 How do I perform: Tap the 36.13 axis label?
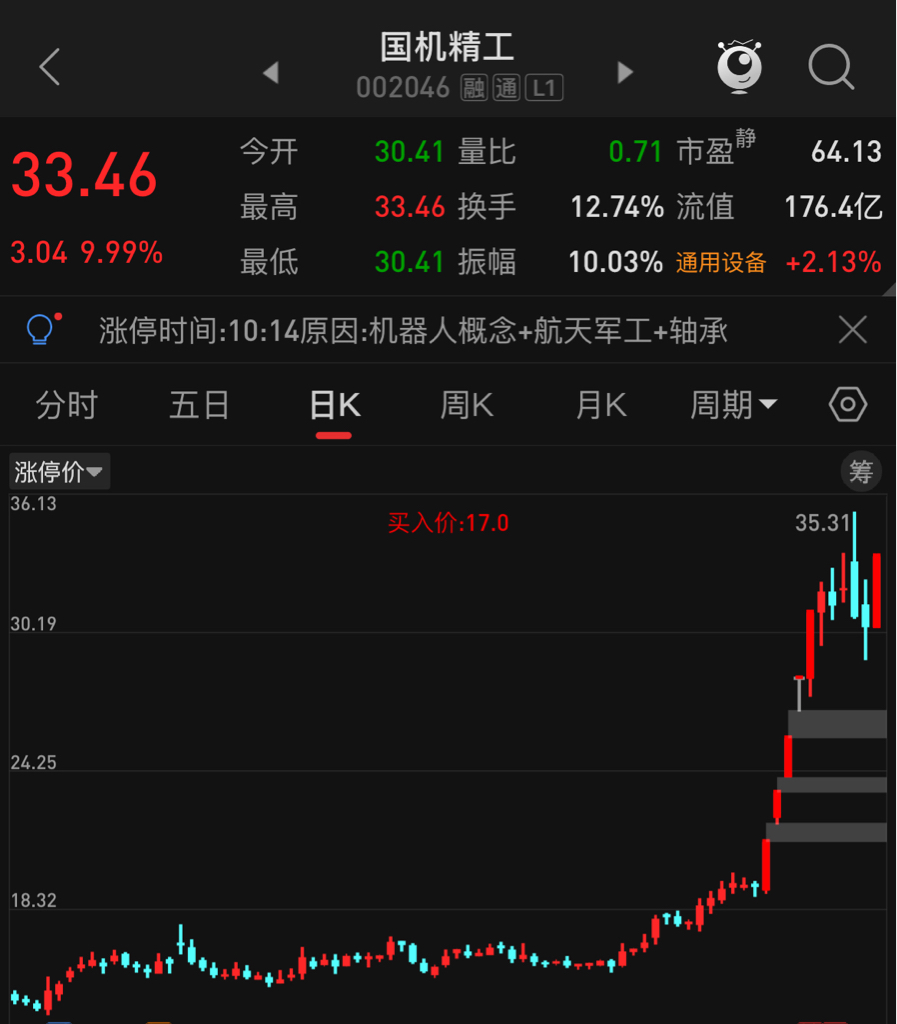click(x=33, y=504)
